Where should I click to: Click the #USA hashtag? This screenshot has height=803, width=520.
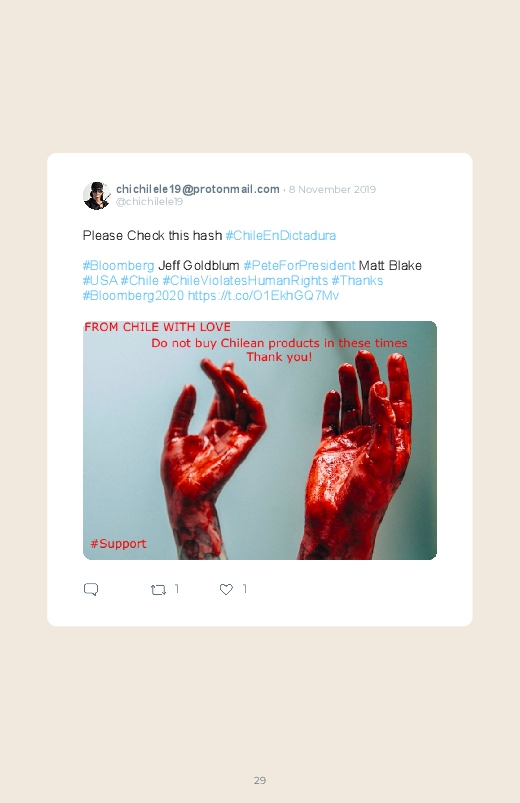tap(100, 281)
